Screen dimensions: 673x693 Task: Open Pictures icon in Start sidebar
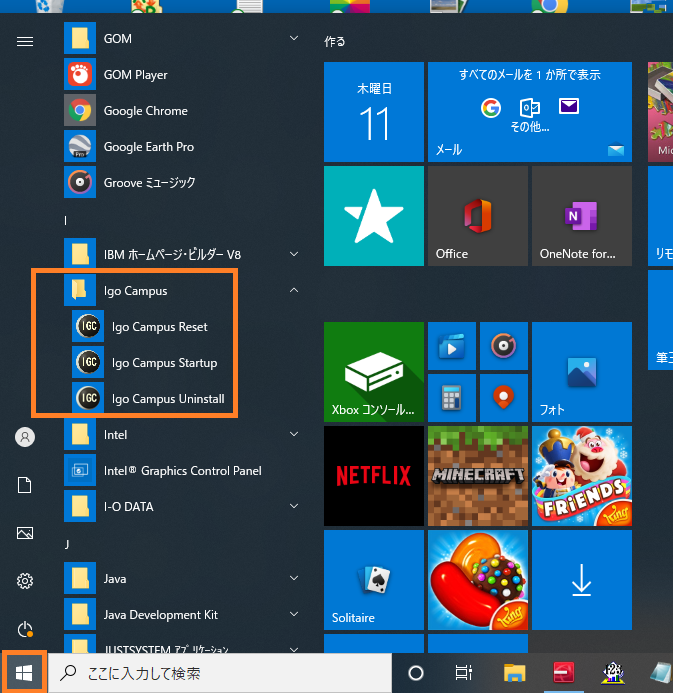click(25, 533)
